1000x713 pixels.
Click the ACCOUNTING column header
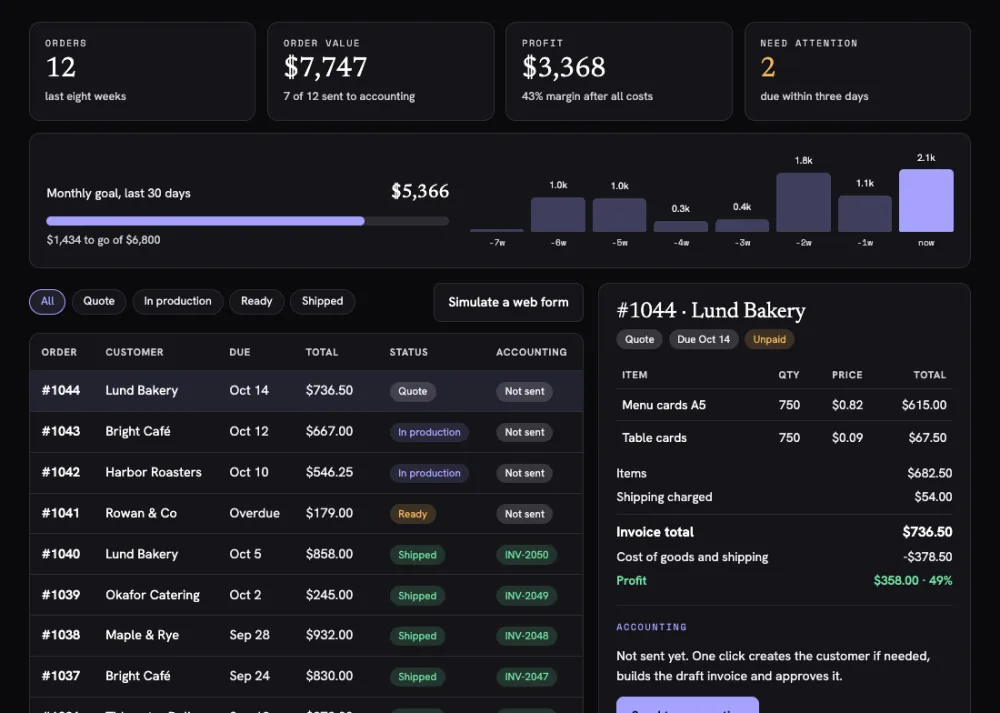(531, 352)
